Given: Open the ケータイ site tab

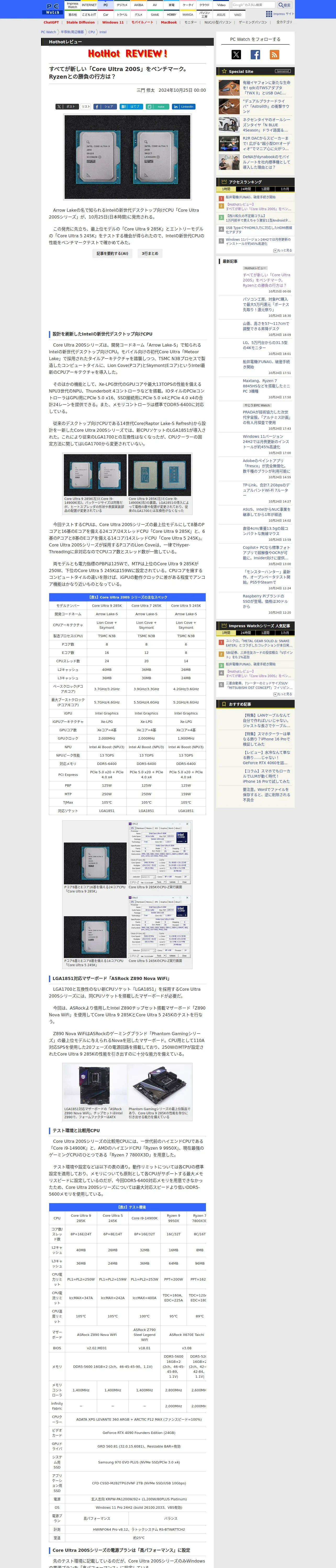Looking at the screenshot, I should (x=188, y=5).
